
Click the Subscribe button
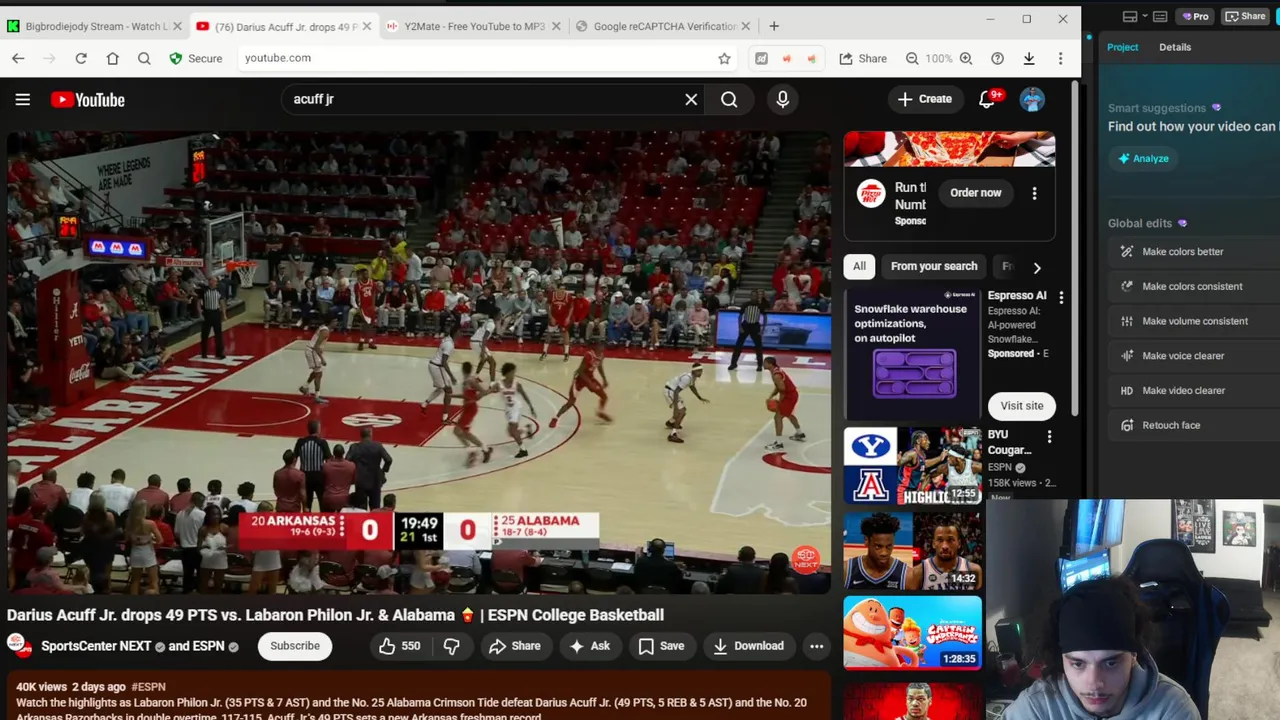point(295,646)
